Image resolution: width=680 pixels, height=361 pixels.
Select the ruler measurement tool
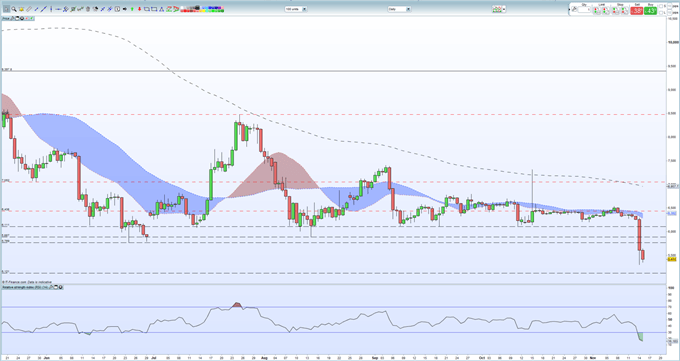29,9
